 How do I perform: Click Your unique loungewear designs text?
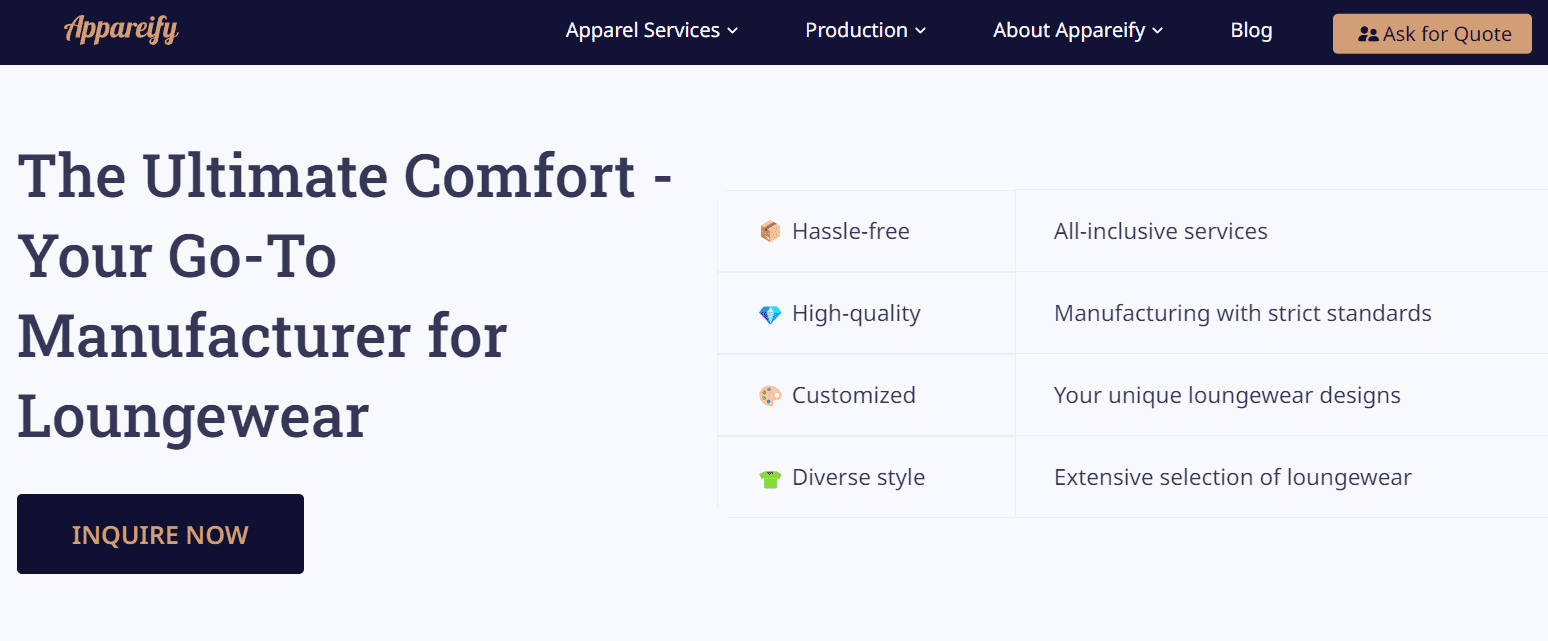tap(1227, 395)
